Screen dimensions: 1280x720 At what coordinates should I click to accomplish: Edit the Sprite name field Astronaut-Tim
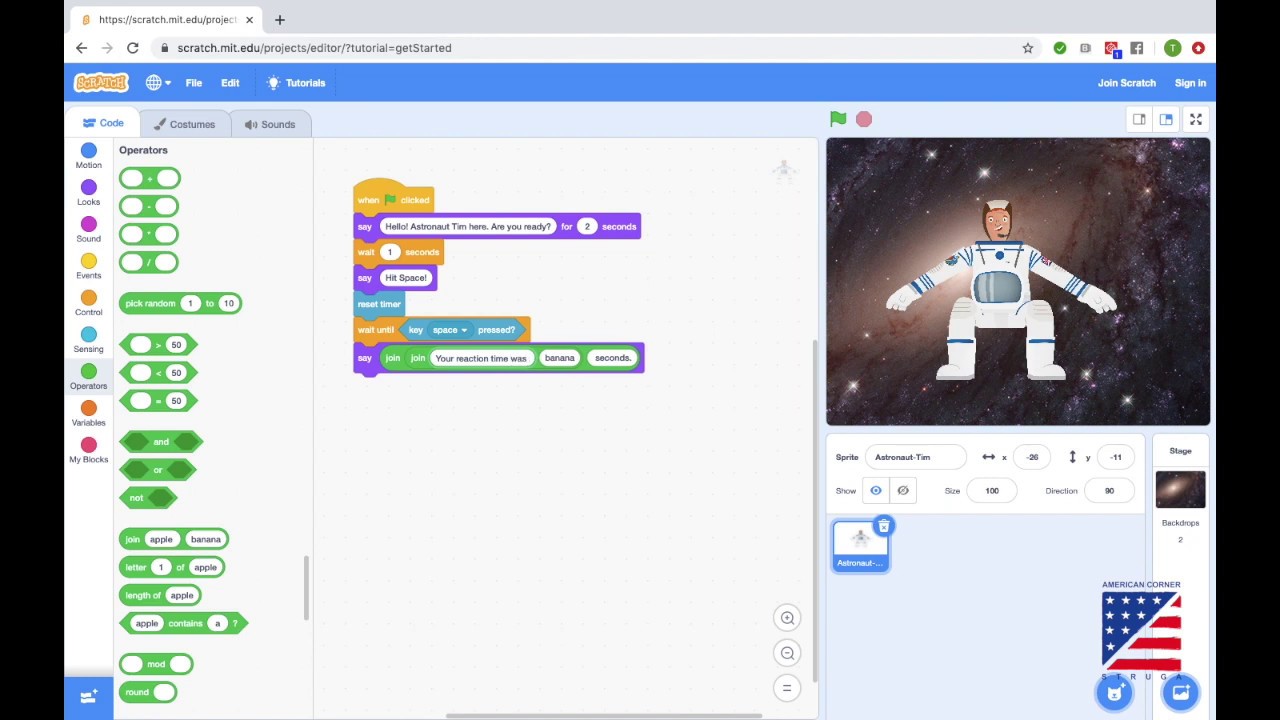(915, 457)
